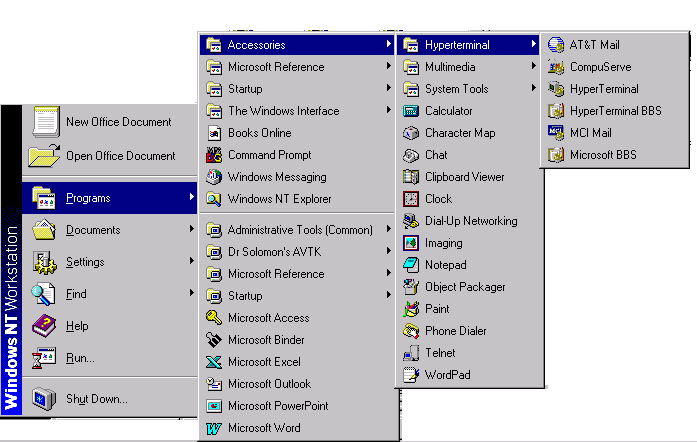
Task: Expand the Administrative Tools (Common) arrow
Action: [389, 229]
